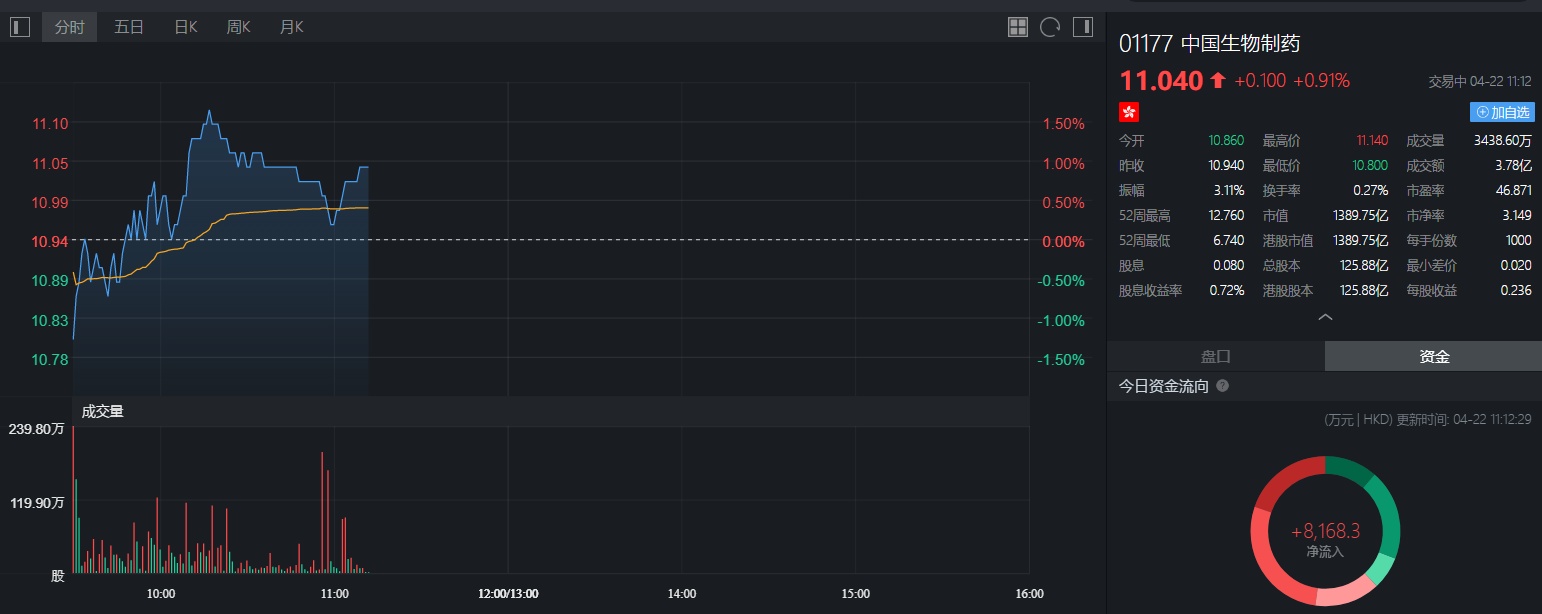The height and width of the screenshot is (614, 1542).
Task: Click the 股息收益率 value 0.72%
Action: pyautogui.click(x=1227, y=291)
